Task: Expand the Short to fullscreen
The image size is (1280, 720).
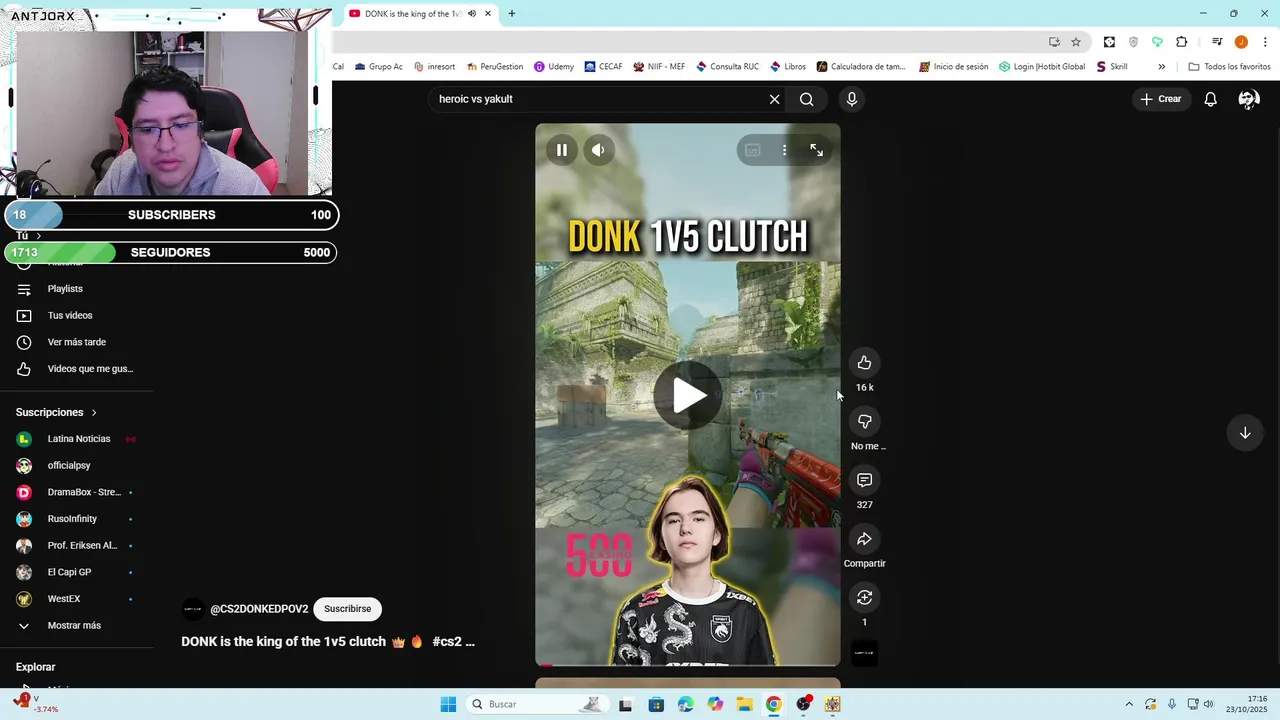Action: 817,150
